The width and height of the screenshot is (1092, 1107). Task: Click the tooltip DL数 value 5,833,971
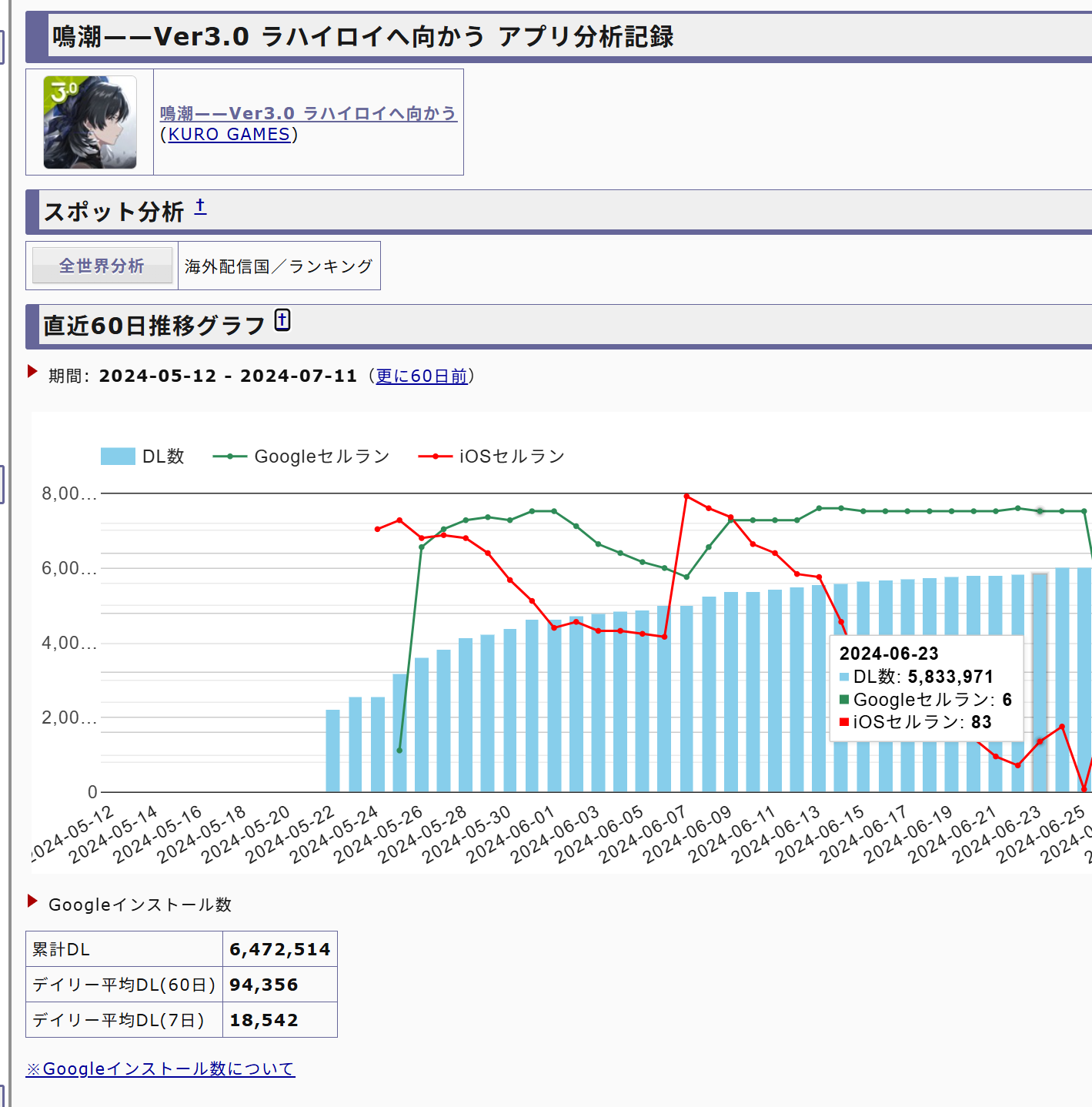tap(950, 677)
